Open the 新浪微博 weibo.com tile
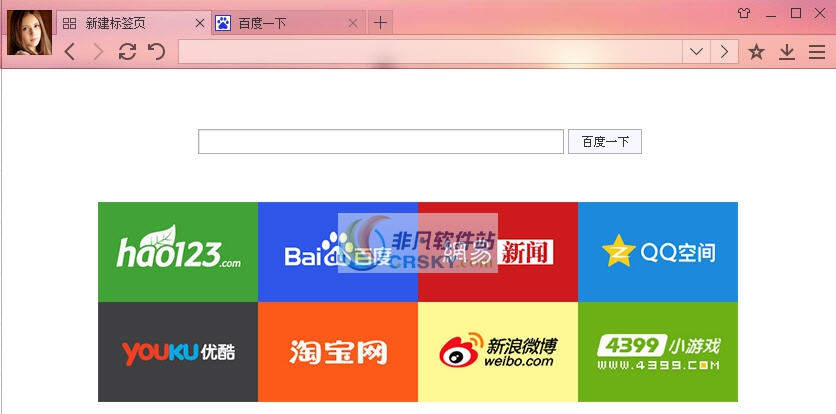Viewport: 836px width, 414px height. [498, 352]
